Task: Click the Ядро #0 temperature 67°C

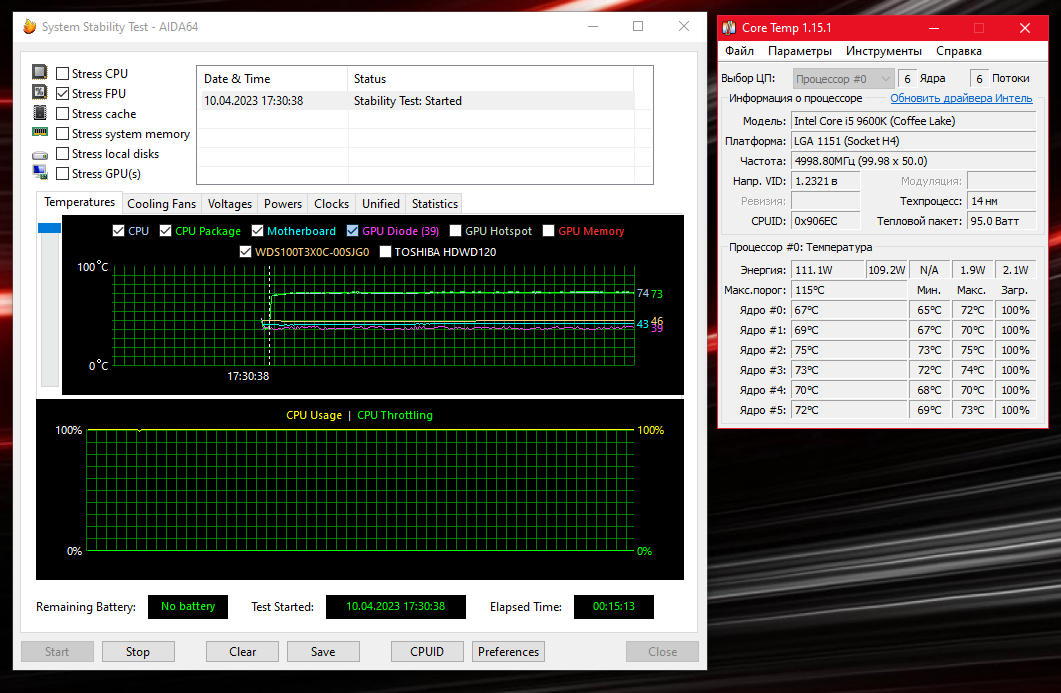Action: coord(849,310)
